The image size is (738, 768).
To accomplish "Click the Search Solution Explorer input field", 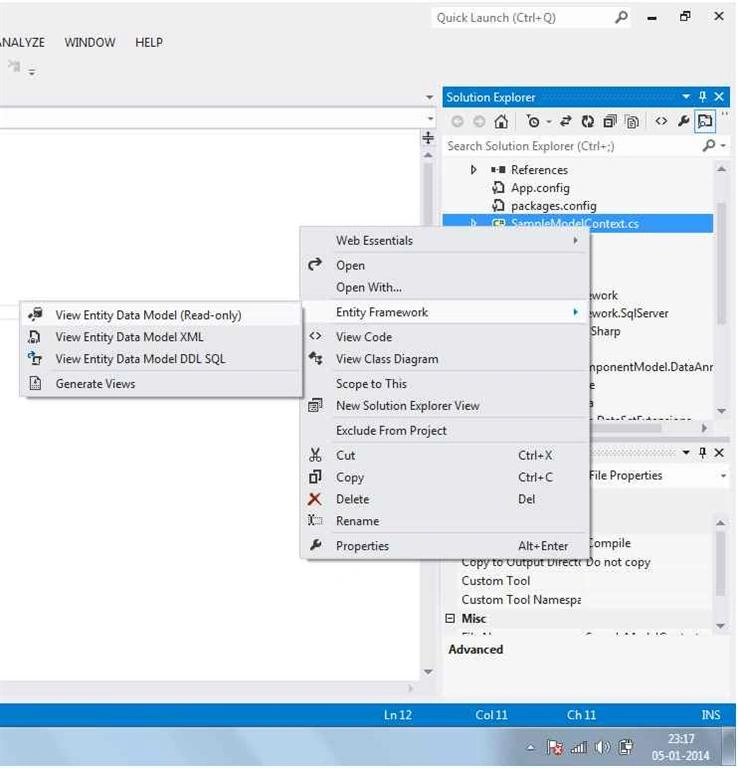I will point(574,146).
